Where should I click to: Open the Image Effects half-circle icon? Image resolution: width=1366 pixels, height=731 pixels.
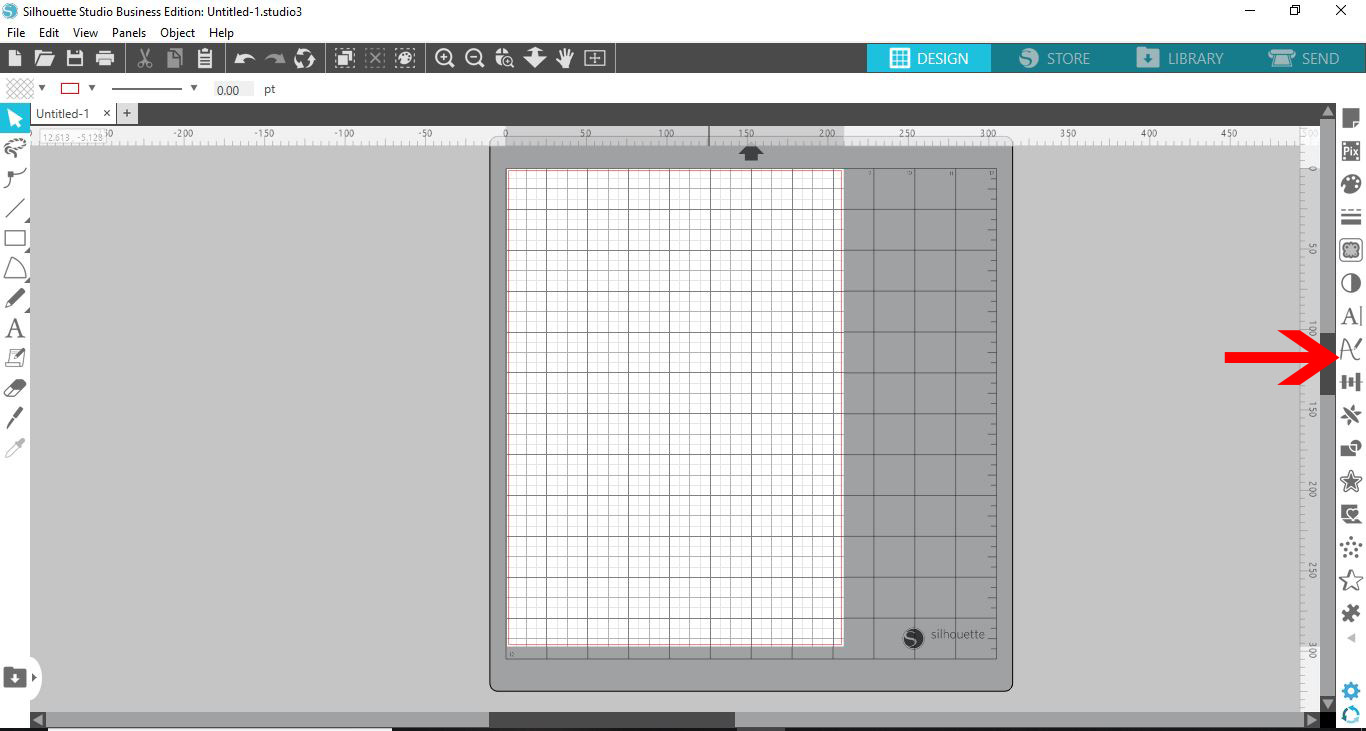coord(1351,283)
